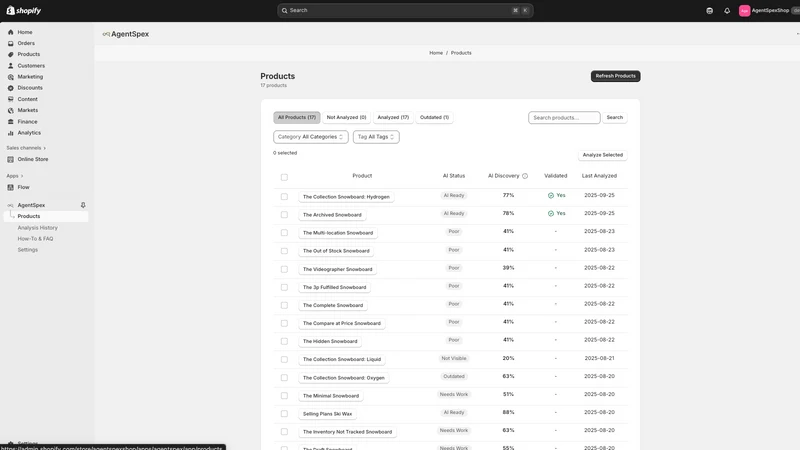Click the AgentSpex header logo icon

[x=106, y=34]
